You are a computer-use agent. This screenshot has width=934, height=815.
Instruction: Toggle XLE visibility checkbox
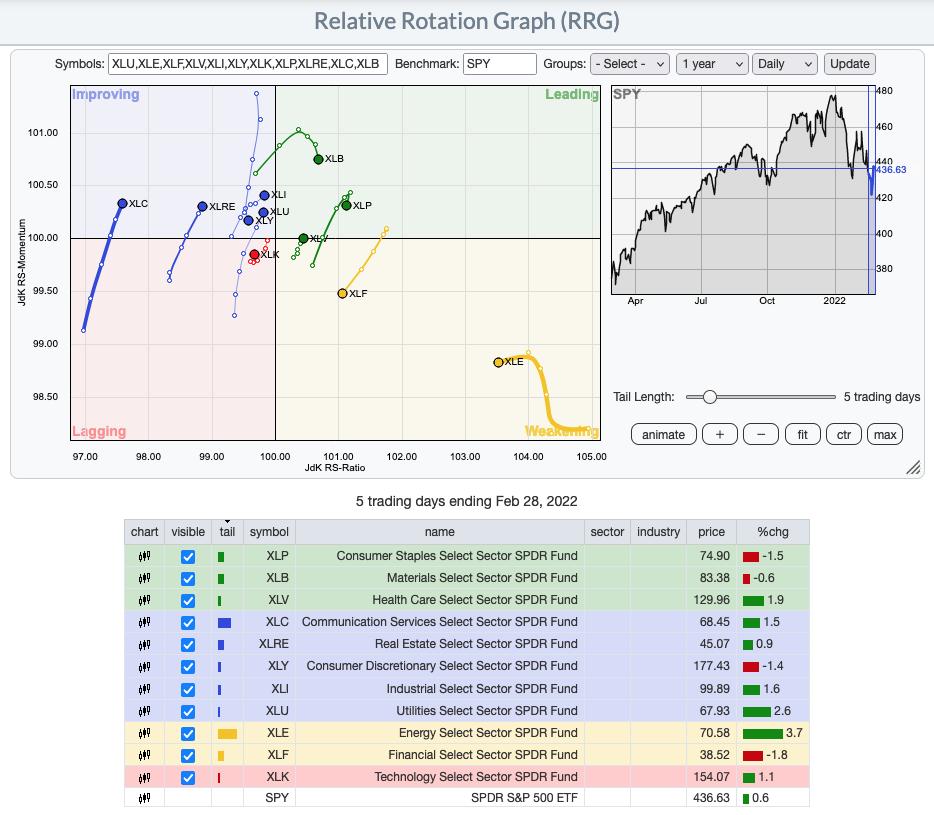[188, 733]
